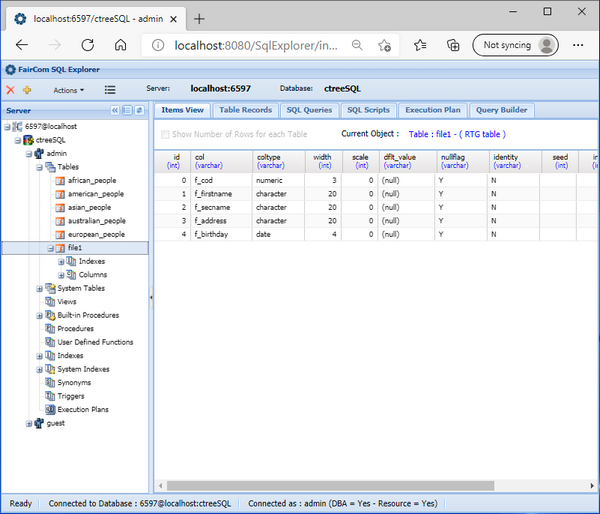Click the ctreeSQL database icon
Screen dimensions: 600x514
[x=28, y=140]
